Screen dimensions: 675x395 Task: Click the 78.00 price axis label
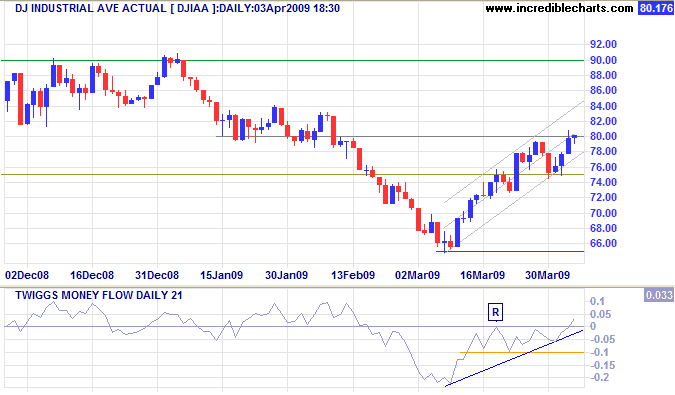coord(604,151)
